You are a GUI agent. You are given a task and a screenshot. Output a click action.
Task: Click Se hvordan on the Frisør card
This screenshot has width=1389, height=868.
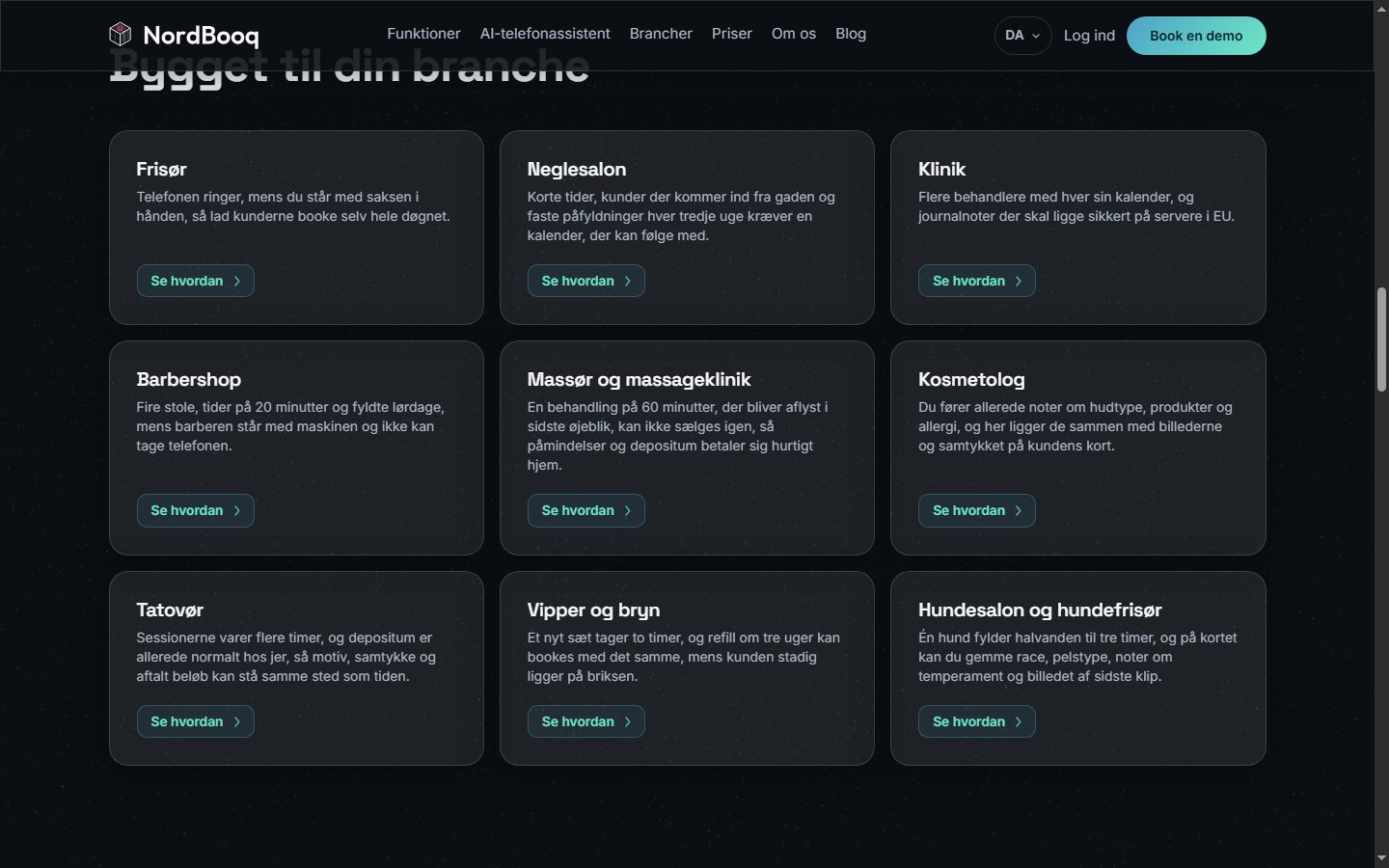click(x=196, y=281)
